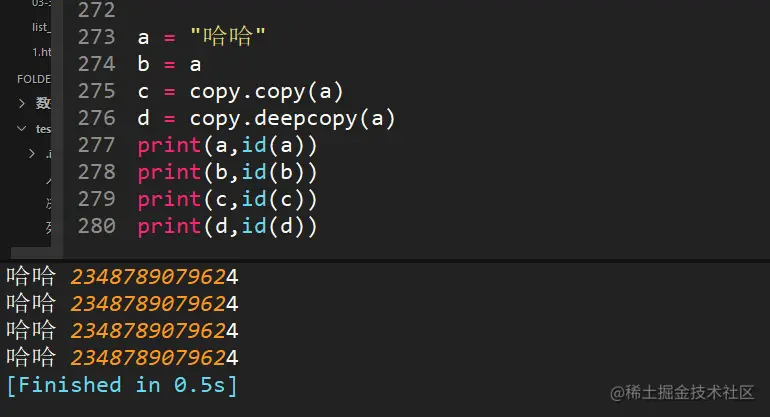Select the 数 folder name
The height and width of the screenshot is (417, 770).
[x=43, y=103]
